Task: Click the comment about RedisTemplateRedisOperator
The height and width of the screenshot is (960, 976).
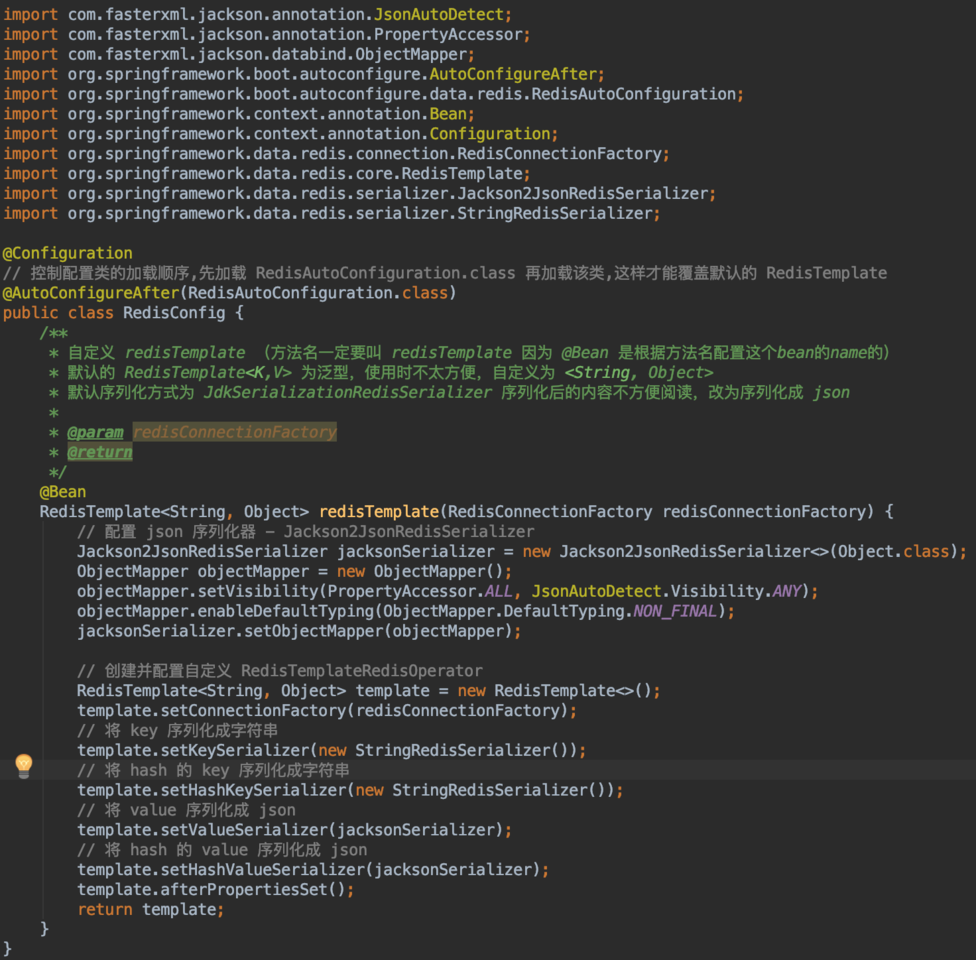Action: pyautogui.click(x=279, y=671)
